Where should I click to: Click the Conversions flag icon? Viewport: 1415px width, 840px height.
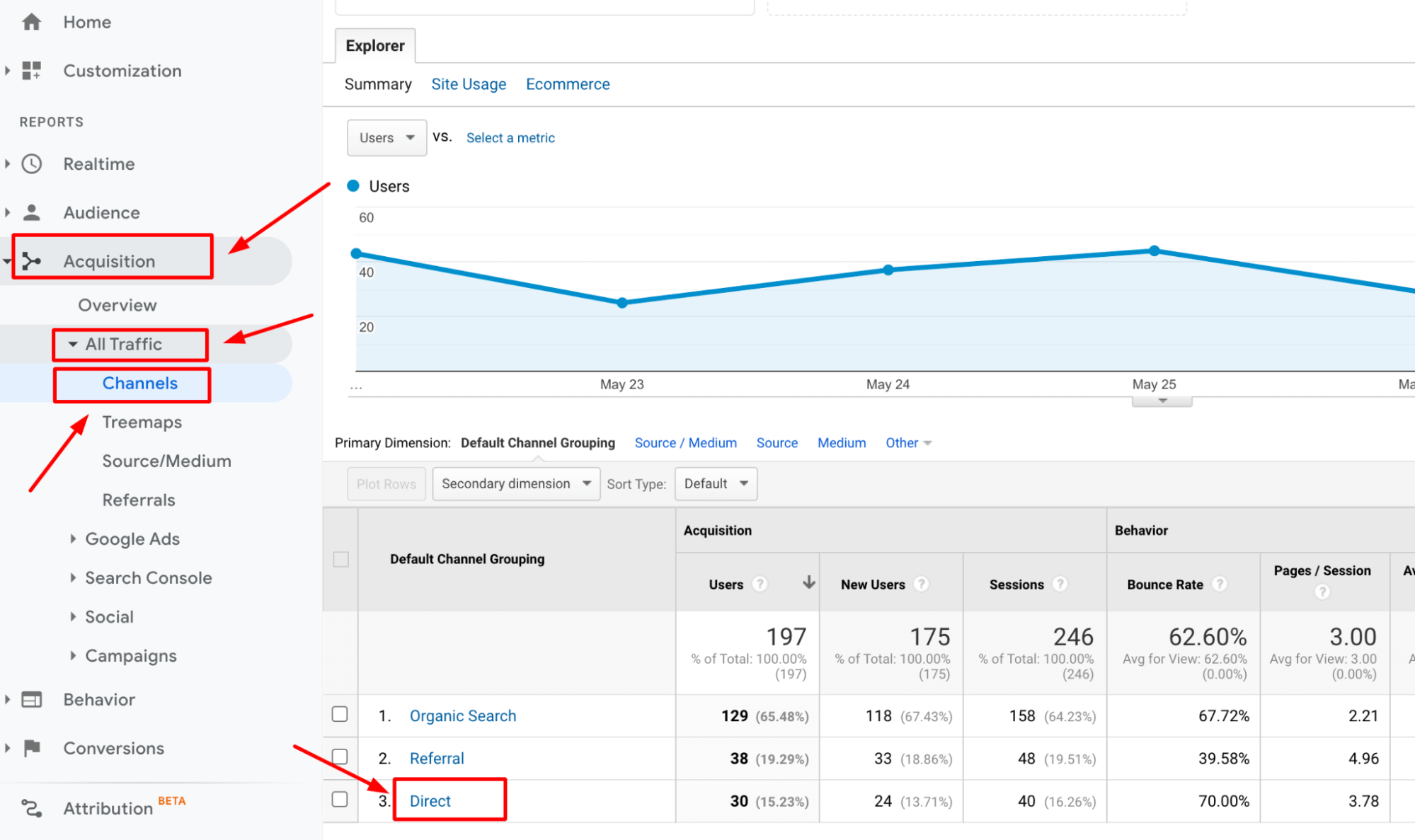tap(32, 748)
